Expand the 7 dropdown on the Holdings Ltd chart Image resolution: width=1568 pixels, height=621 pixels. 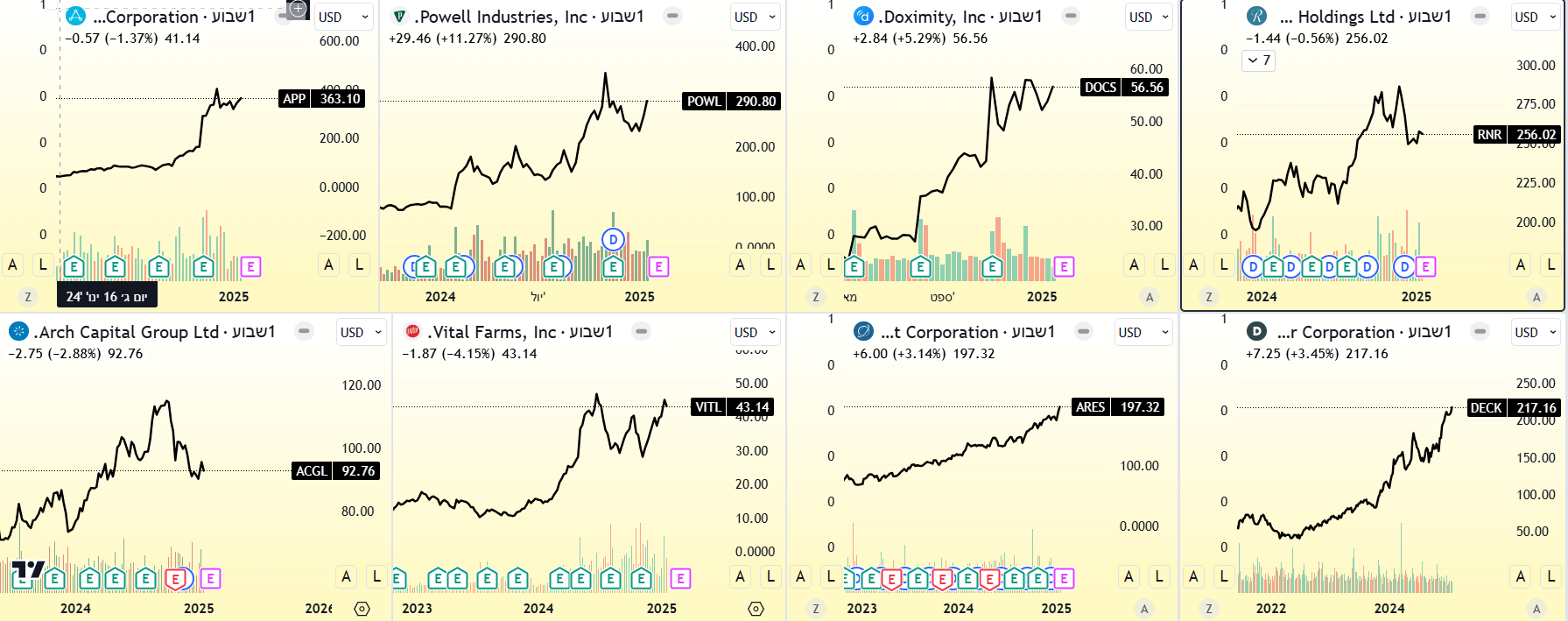tap(1258, 60)
